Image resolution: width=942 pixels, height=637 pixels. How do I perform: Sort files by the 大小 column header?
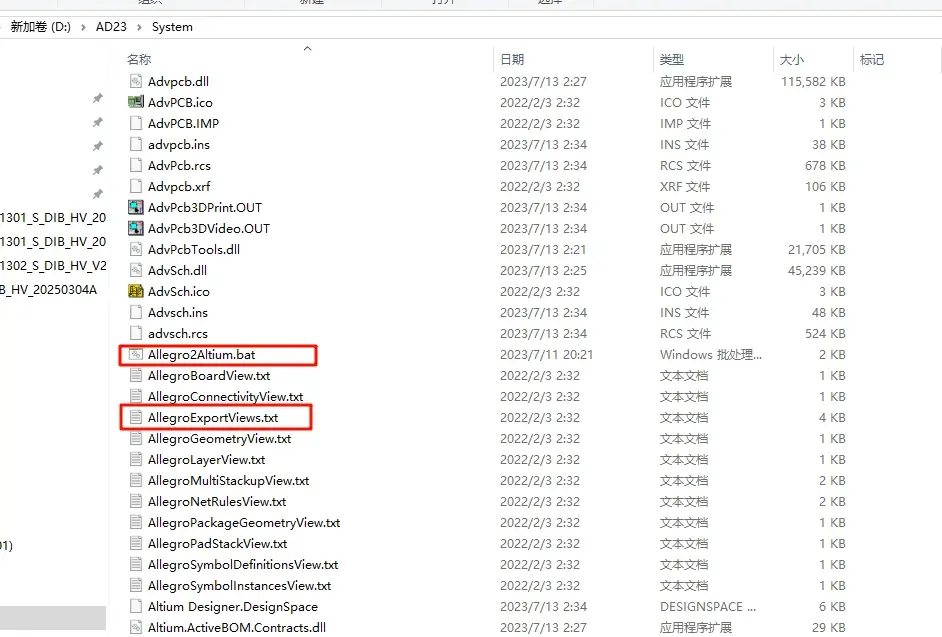pyautogui.click(x=791, y=59)
